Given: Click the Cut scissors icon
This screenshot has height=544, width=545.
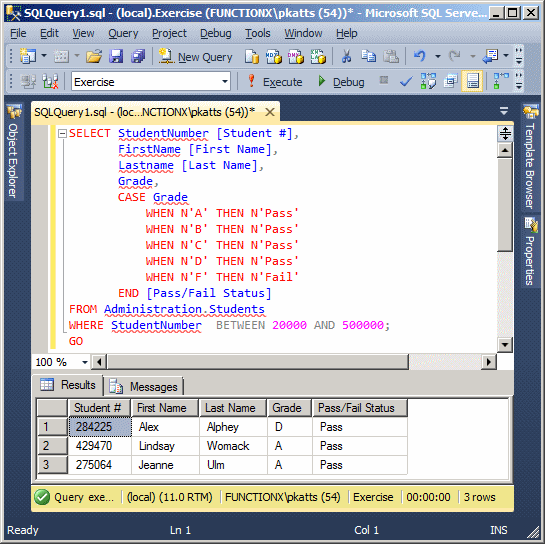Looking at the screenshot, I should tap(346, 56).
